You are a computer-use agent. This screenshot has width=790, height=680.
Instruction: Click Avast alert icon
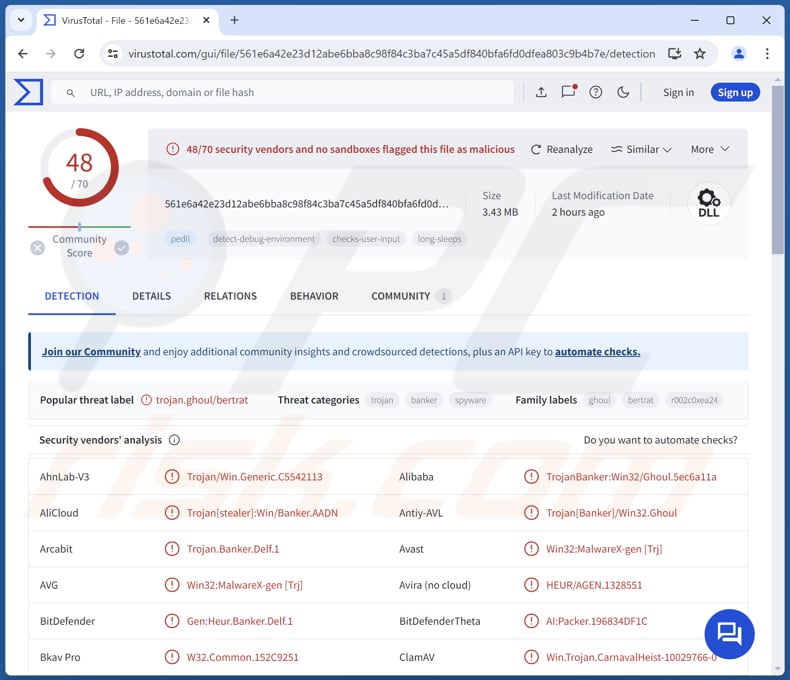[531, 549]
